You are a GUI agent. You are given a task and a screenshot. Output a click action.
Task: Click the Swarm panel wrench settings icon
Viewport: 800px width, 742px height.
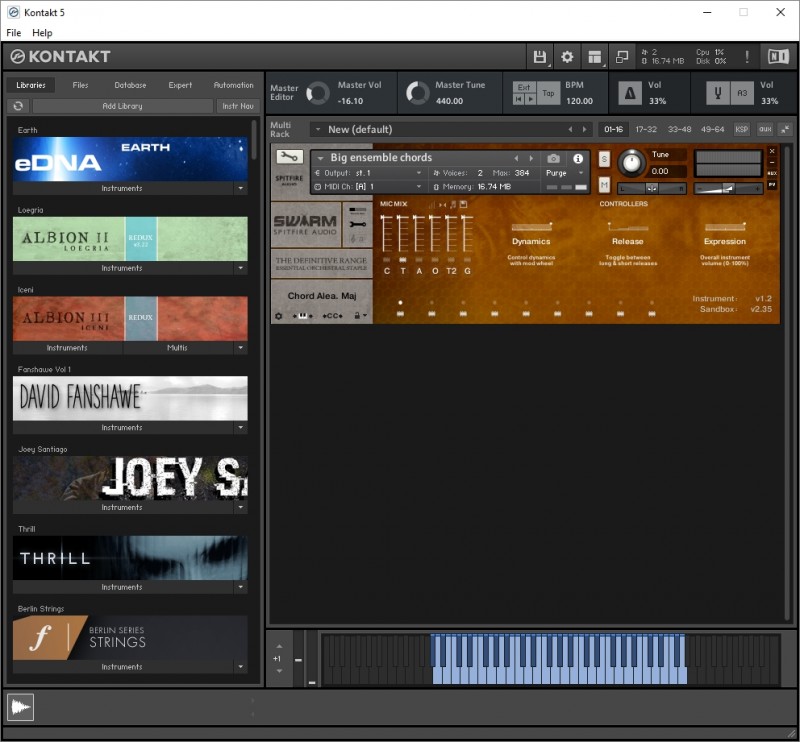[358, 224]
